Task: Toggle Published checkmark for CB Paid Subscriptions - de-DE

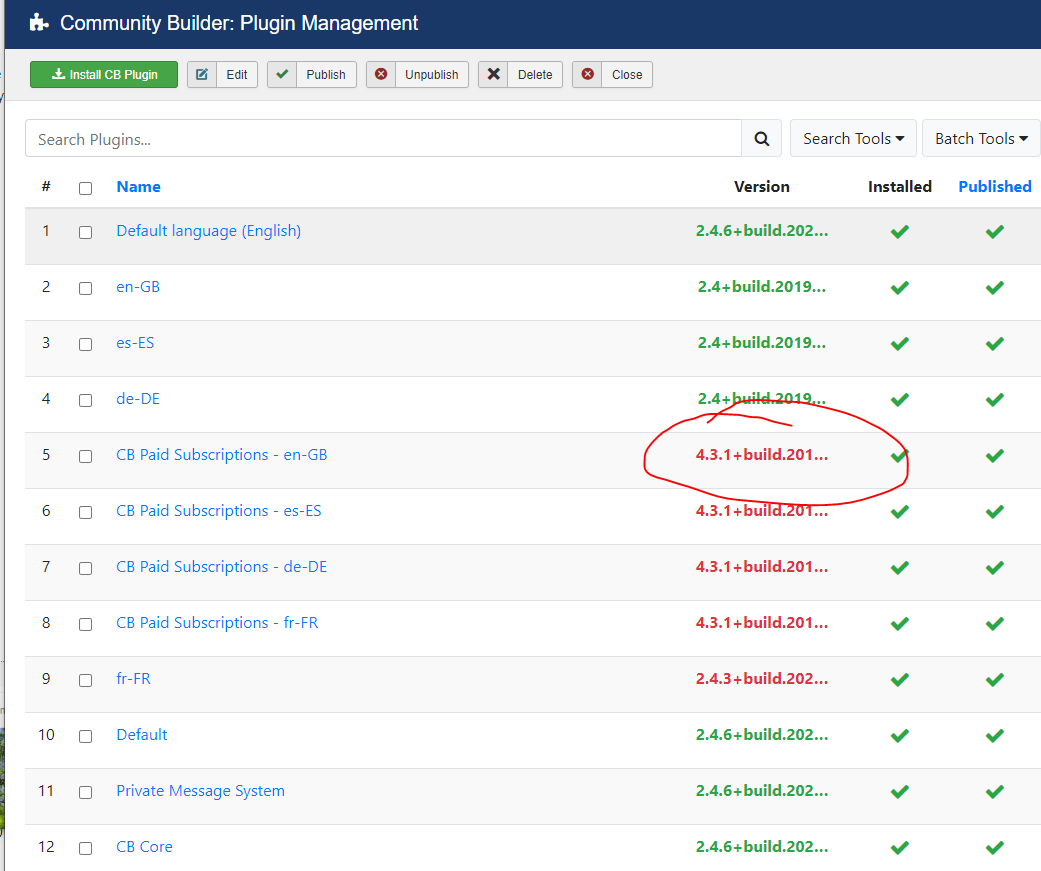Action: (x=995, y=568)
